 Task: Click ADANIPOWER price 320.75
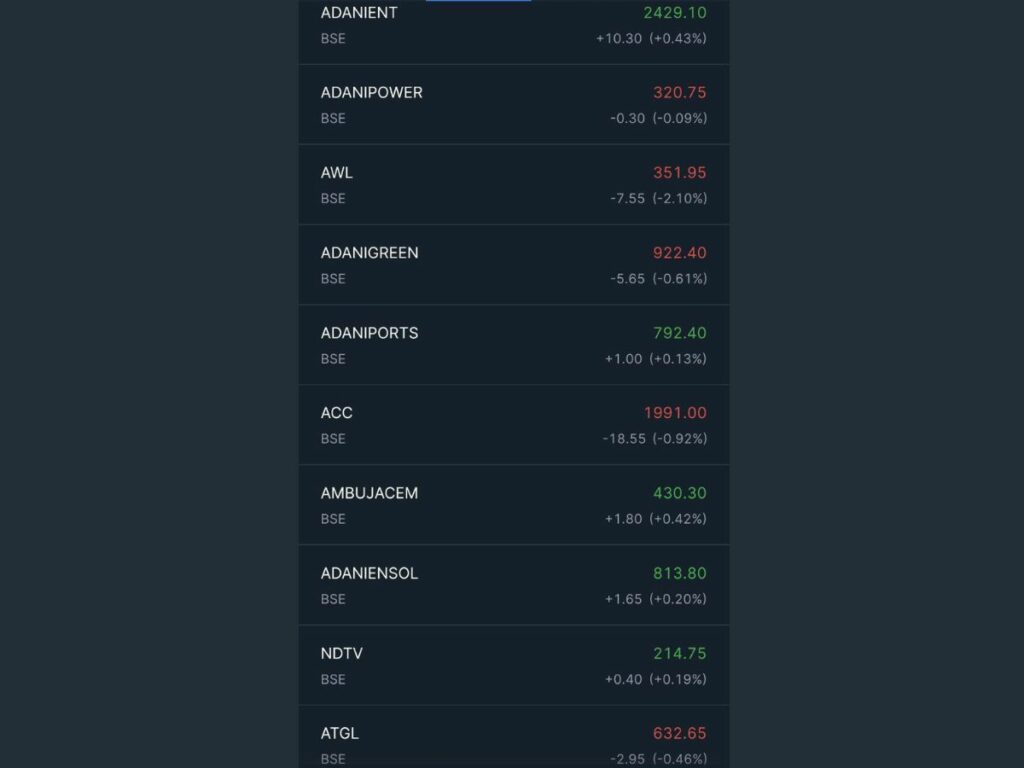[679, 93]
